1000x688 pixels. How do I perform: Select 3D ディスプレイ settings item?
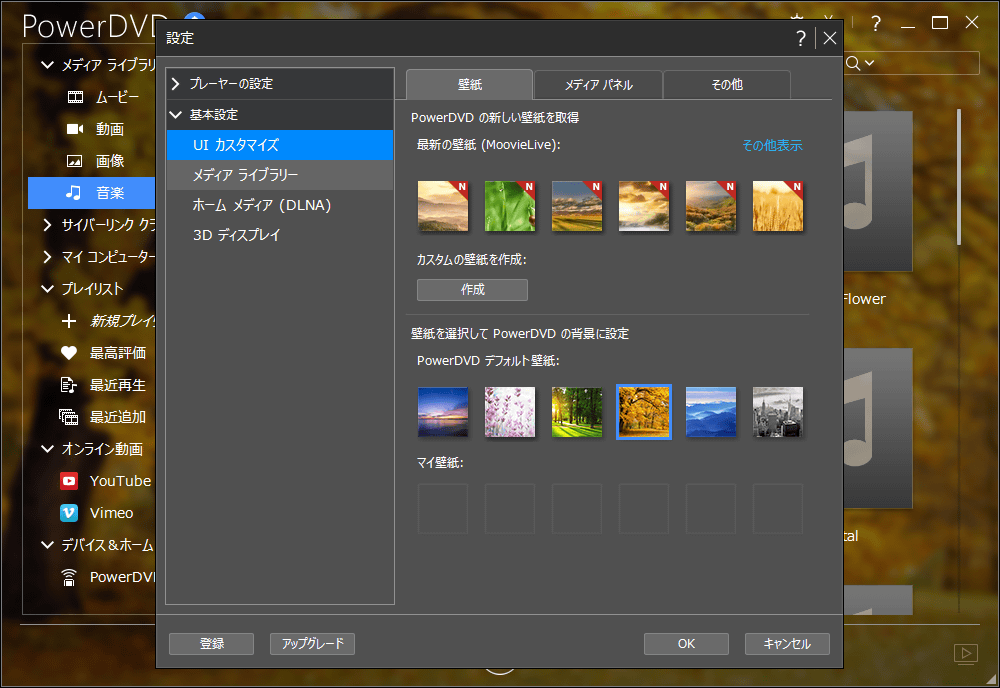coord(279,235)
